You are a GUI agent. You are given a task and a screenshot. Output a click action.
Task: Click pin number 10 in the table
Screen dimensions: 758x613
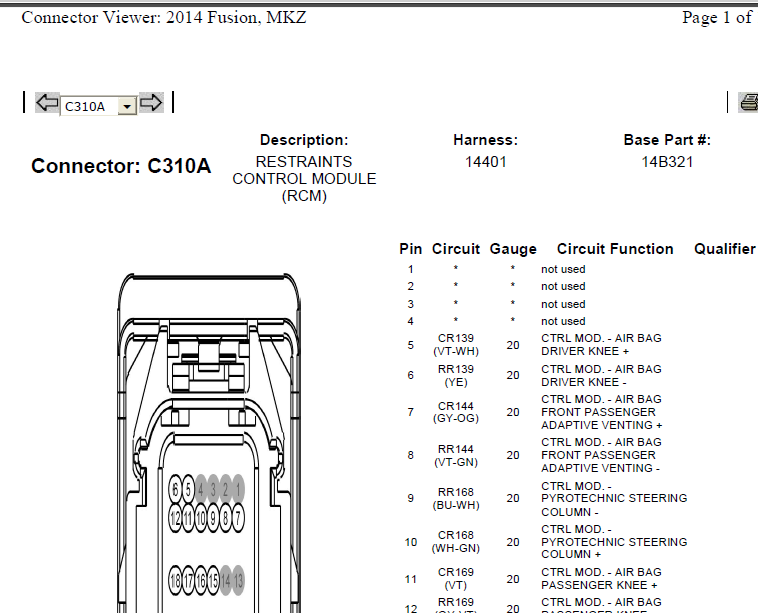point(410,542)
